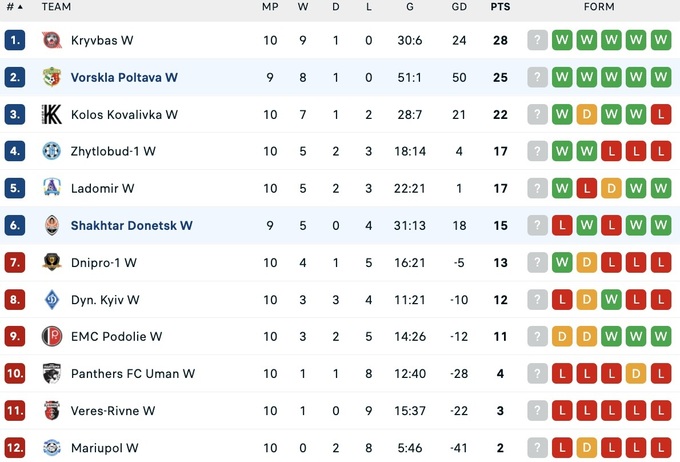Click the Vorskla Poltava W club crest
Viewport: 680px width, 462px height.
point(52,78)
